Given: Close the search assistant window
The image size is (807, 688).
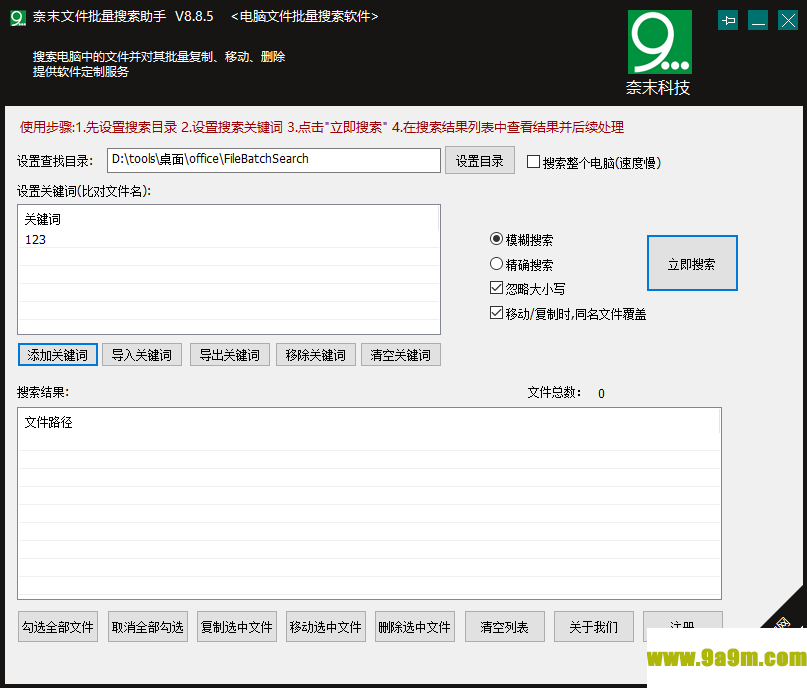Looking at the screenshot, I should (x=788, y=21).
